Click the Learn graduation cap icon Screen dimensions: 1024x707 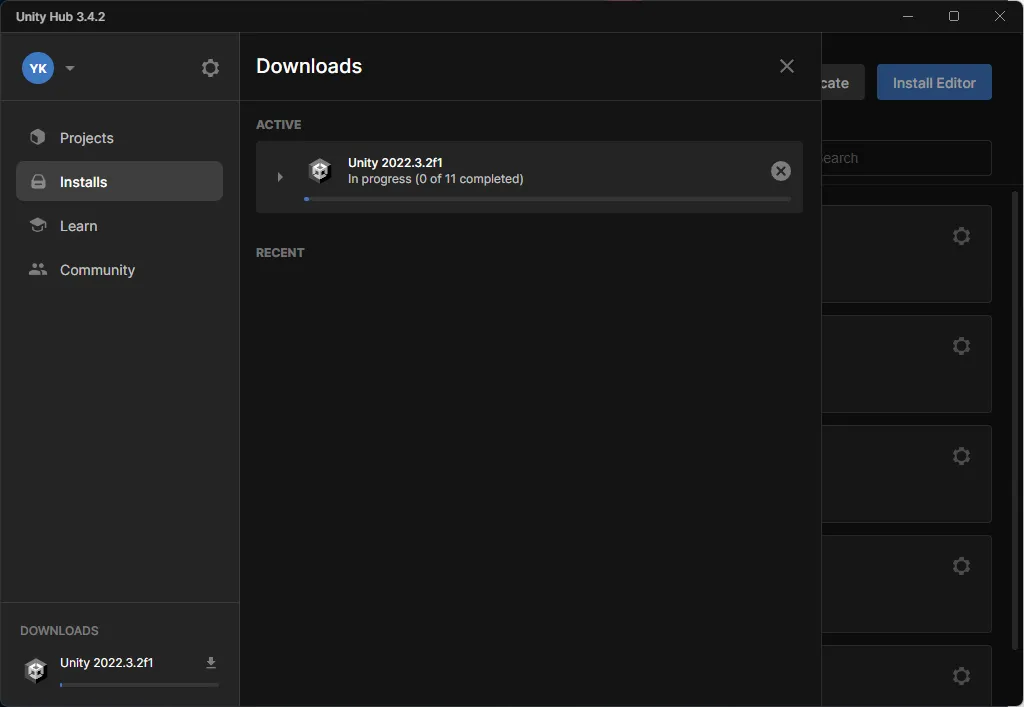[38, 225]
